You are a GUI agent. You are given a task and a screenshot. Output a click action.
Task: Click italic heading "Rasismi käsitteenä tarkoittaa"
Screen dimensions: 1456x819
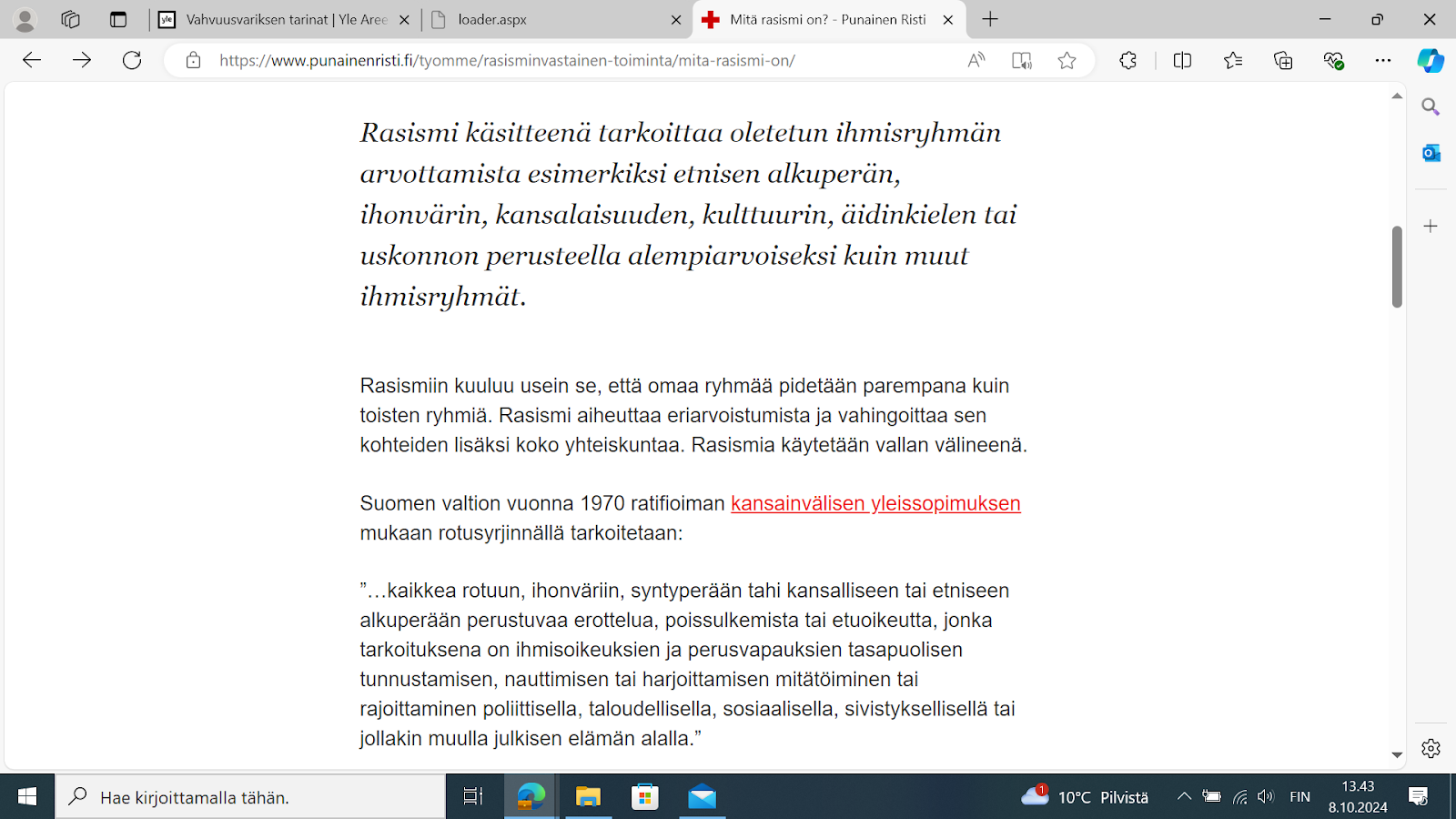pos(689,215)
